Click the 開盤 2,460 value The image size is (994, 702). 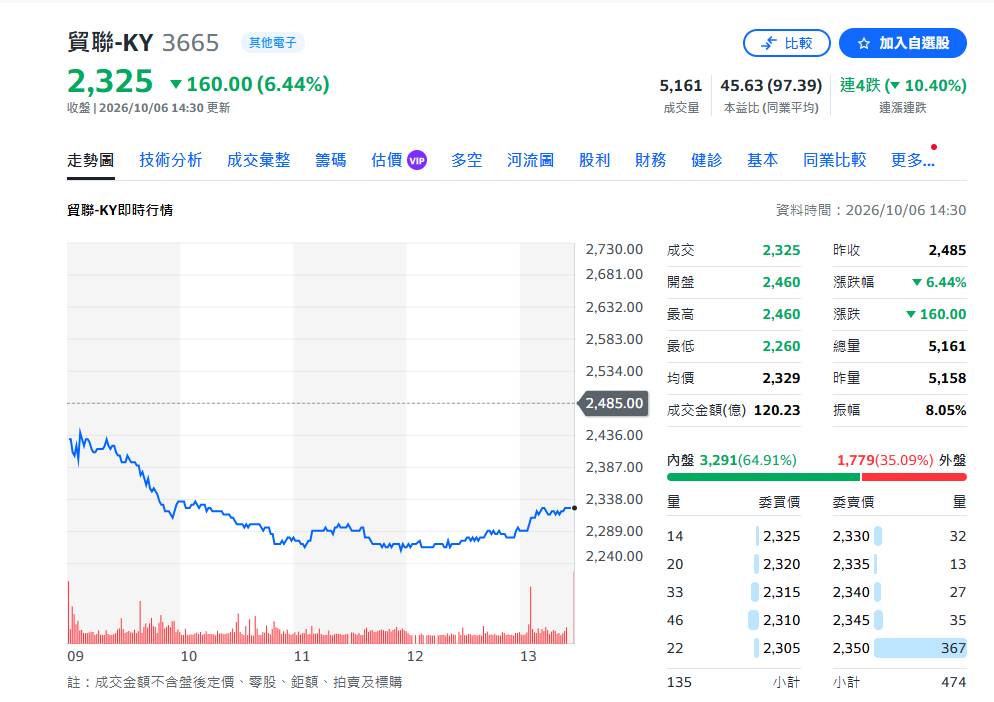click(781, 282)
